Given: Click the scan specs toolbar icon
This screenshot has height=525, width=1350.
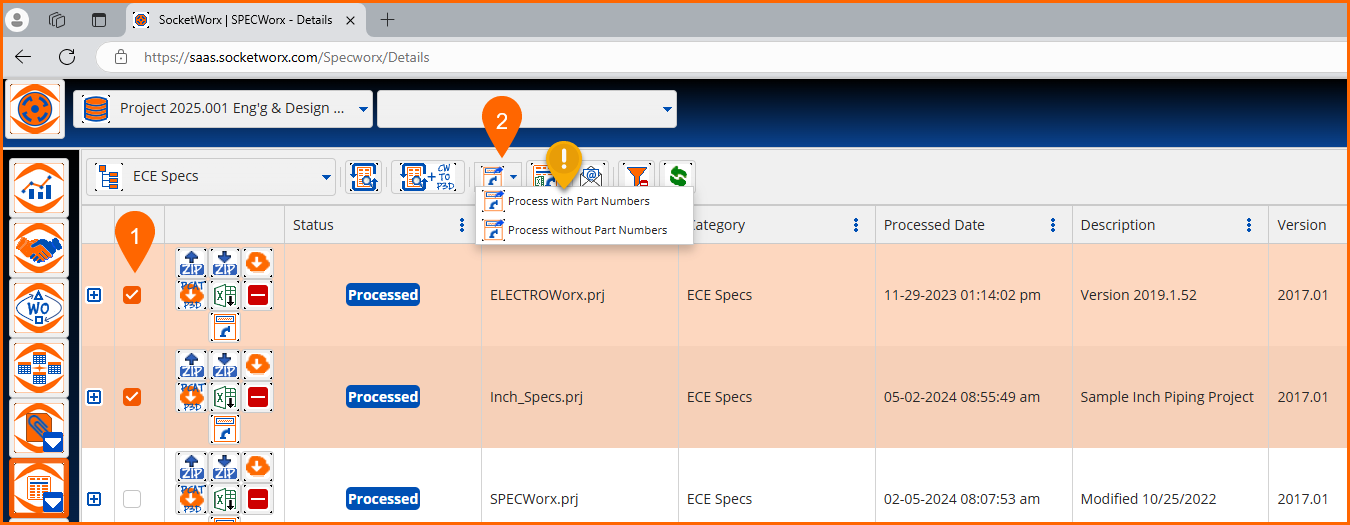Looking at the screenshot, I should 363,177.
